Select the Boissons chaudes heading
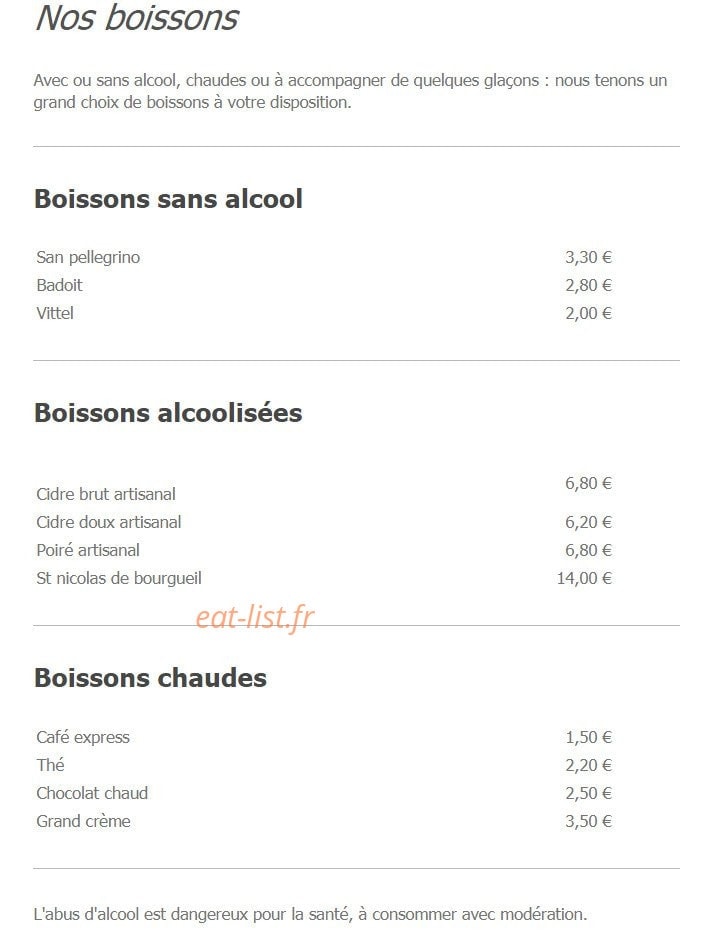The image size is (704, 940). 151,678
